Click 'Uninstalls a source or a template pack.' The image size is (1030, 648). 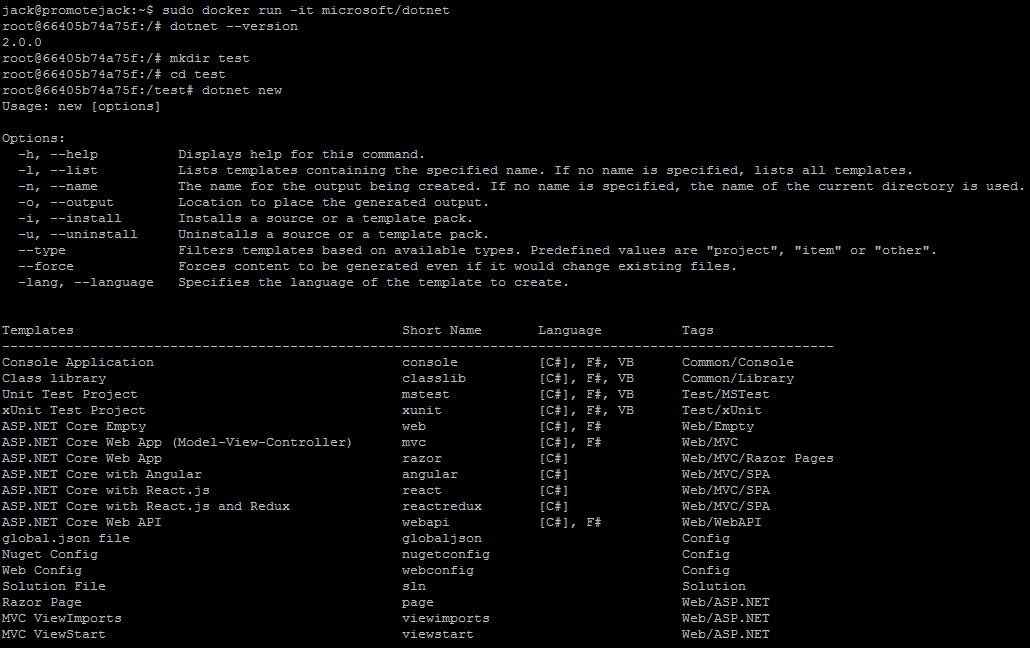pos(334,234)
